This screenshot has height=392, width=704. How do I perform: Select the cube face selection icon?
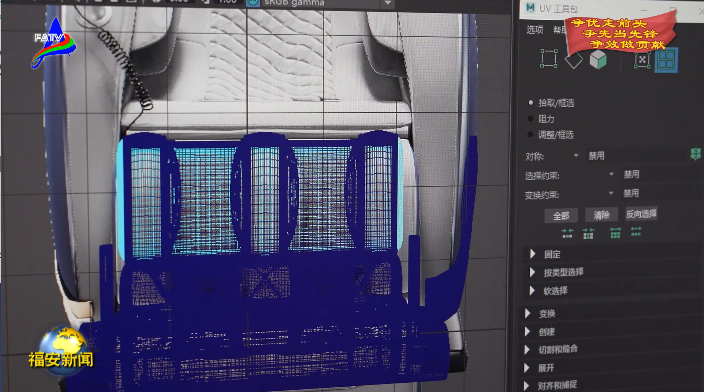598,59
